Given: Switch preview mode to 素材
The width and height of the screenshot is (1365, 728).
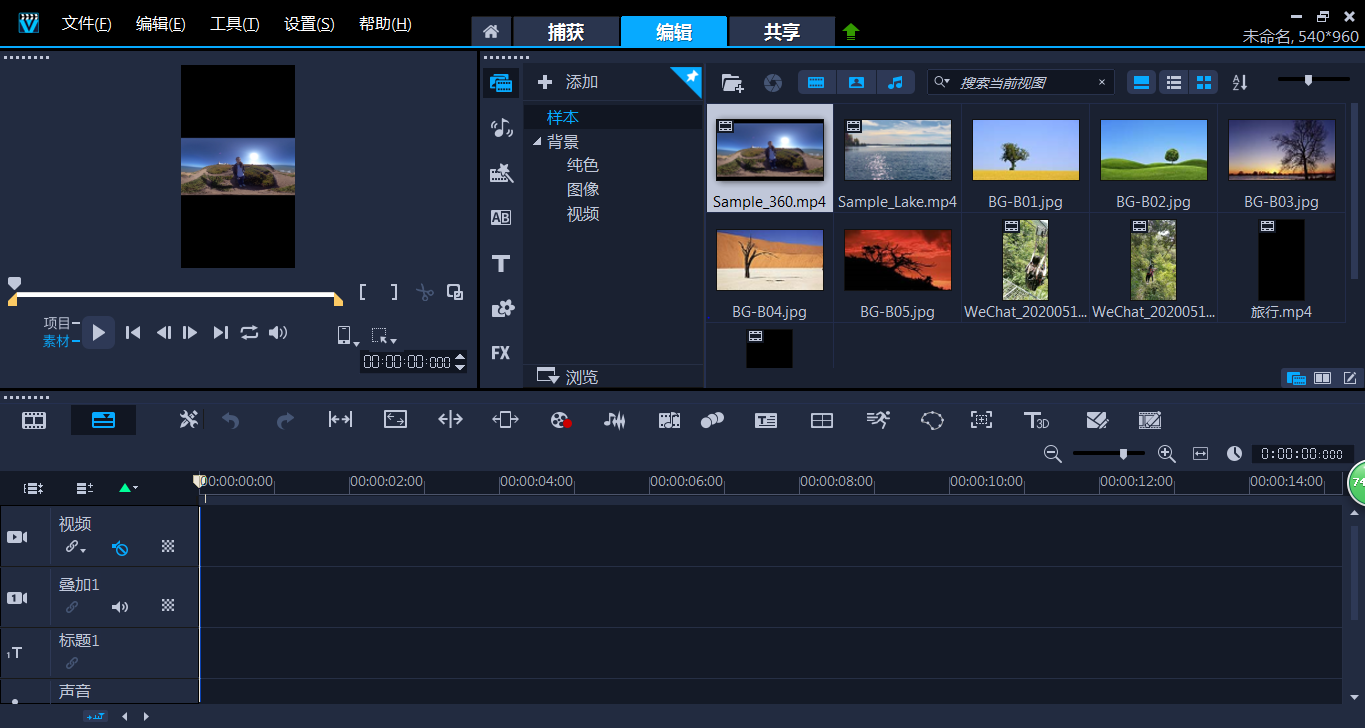Looking at the screenshot, I should tap(57, 341).
